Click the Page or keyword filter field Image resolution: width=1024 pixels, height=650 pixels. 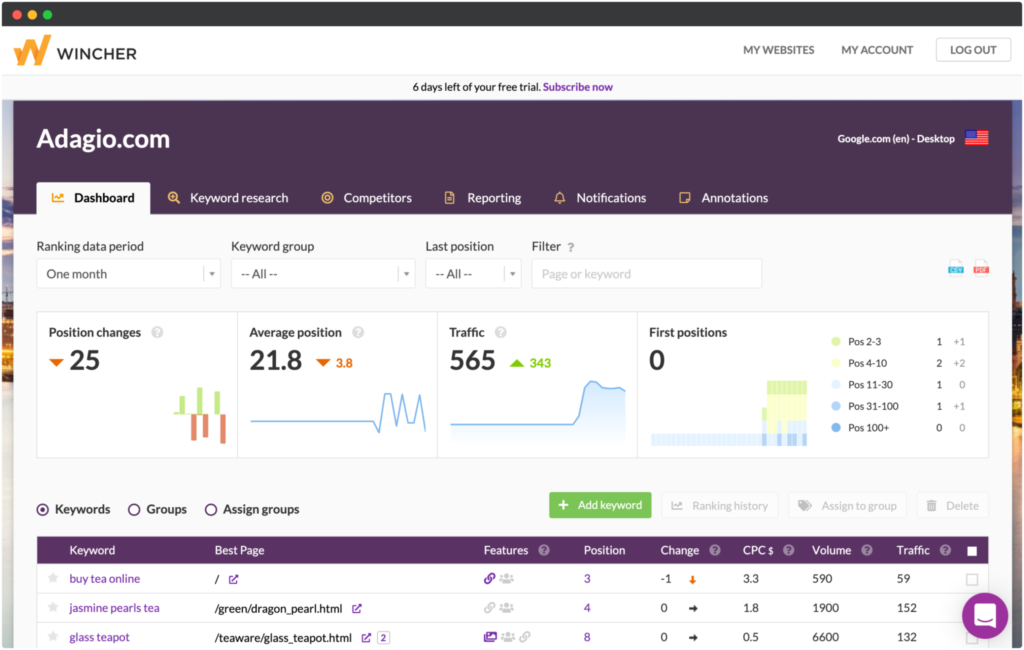point(647,274)
